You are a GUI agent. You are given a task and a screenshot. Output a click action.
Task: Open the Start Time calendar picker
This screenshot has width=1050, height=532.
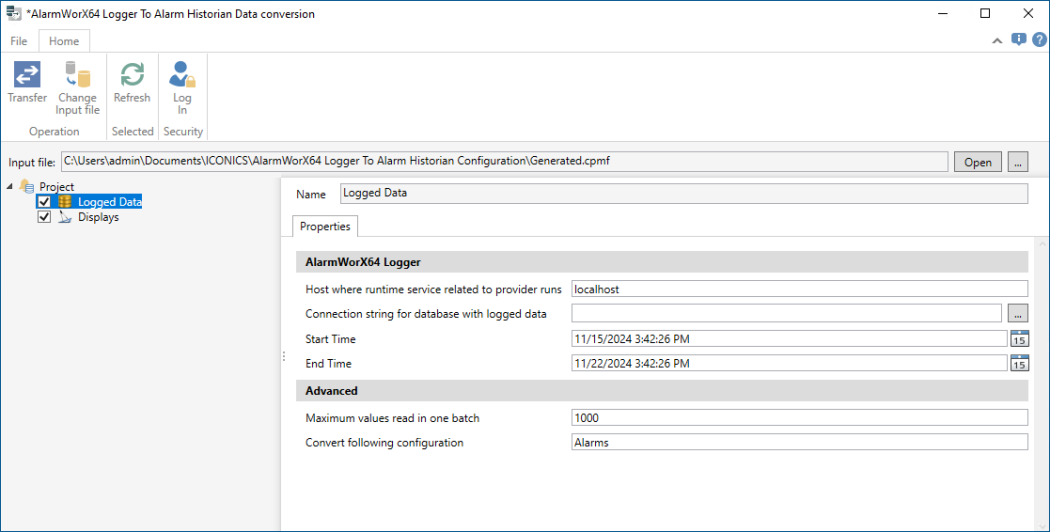[x=1019, y=339]
